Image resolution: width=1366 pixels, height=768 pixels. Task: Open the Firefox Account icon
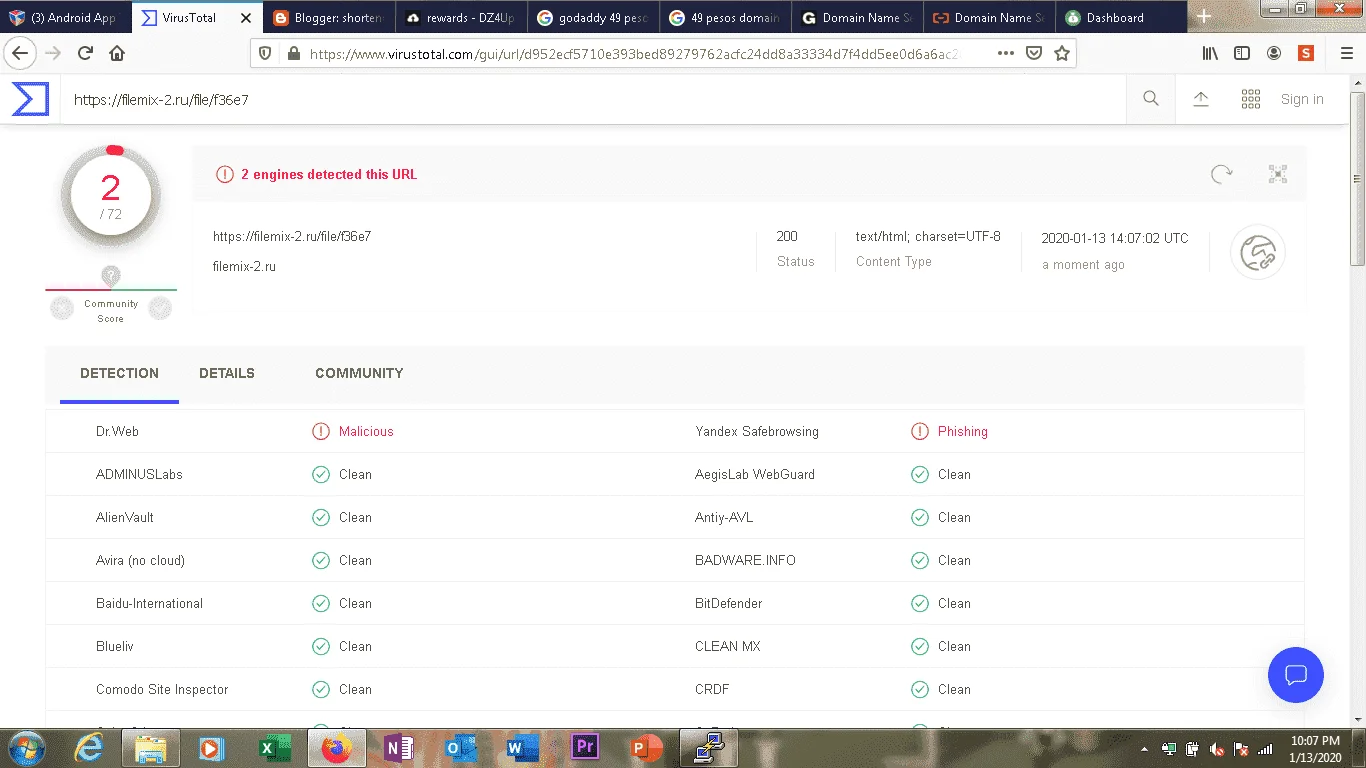(1274, 54)
